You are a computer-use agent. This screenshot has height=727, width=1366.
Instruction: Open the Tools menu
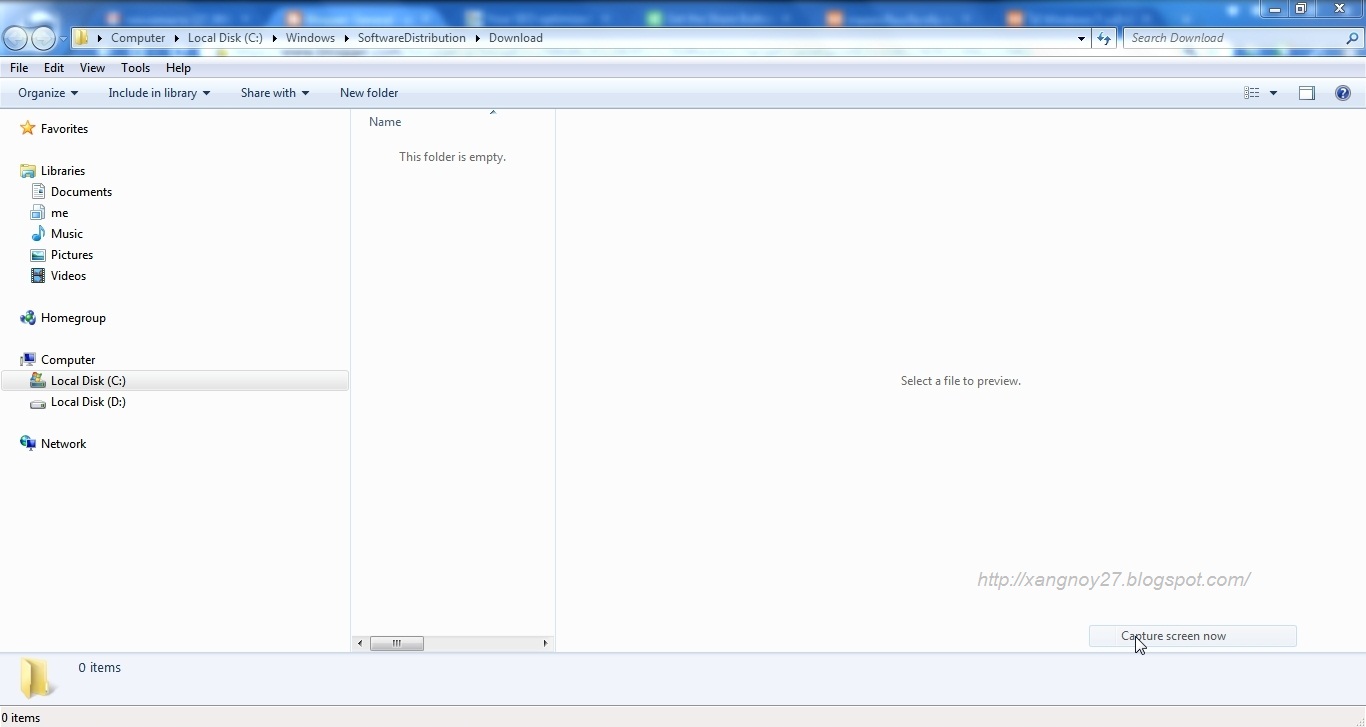135,68
